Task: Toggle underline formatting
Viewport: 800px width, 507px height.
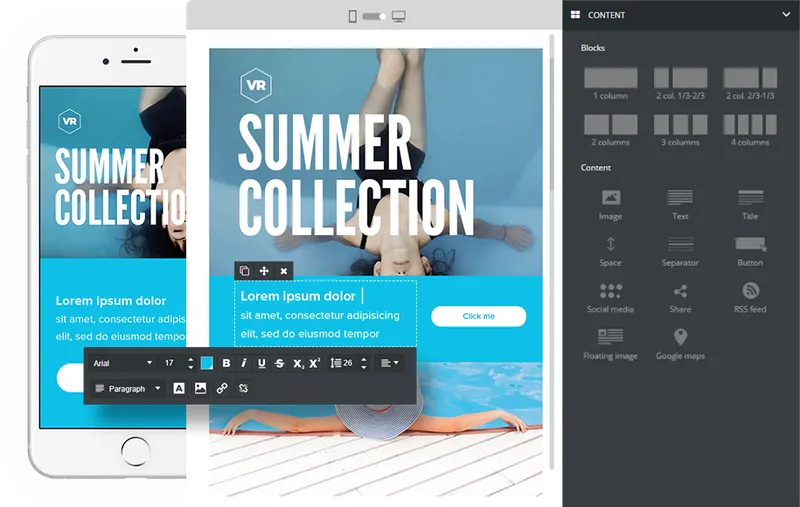Action: 262,363
